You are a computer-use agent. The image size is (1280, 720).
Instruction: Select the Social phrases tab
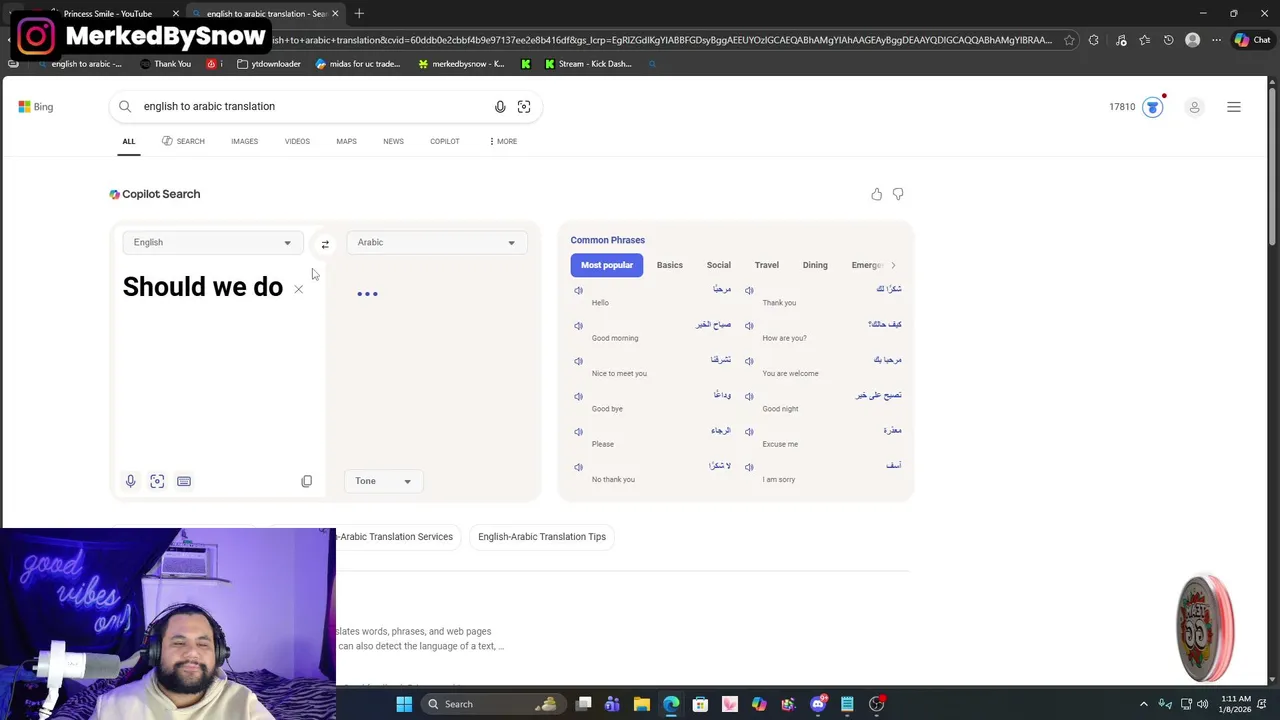[719, 265]
